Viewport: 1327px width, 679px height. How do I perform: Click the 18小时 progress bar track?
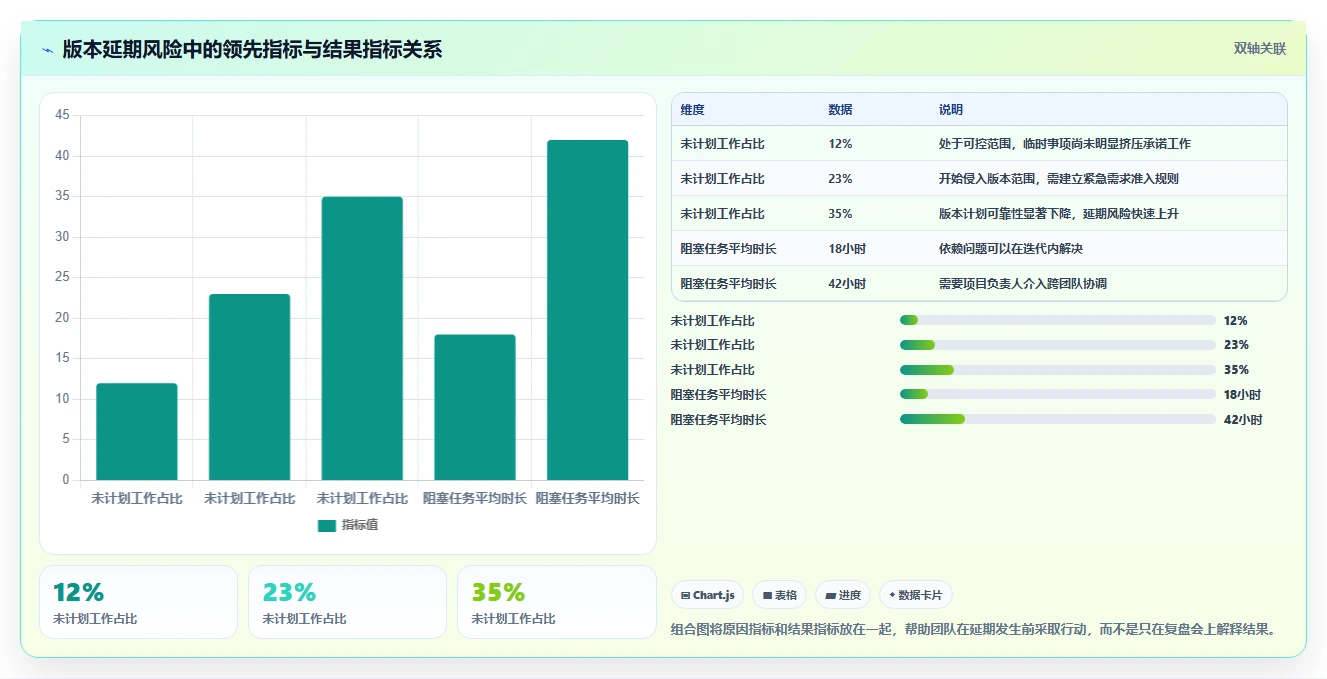click(x=1058, y=395)
